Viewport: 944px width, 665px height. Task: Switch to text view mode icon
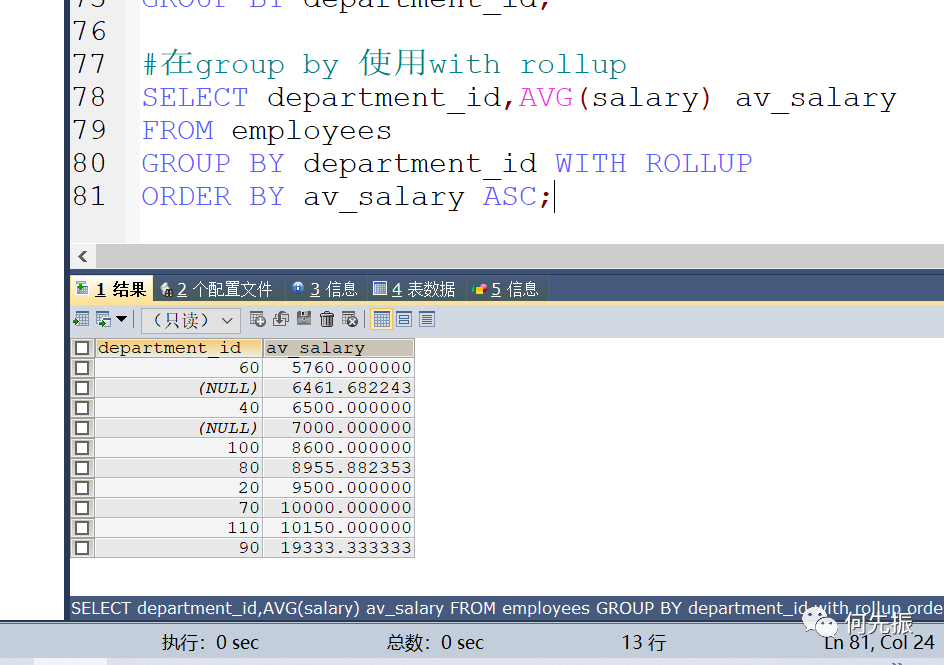pyautogui.click(x=427, y=320)
